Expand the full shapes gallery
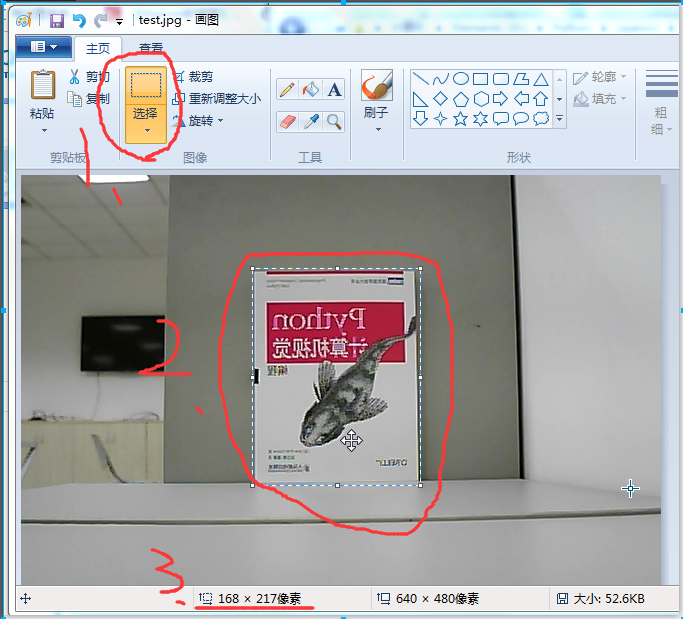Screen dimensions: 683x619 (560, 118)
